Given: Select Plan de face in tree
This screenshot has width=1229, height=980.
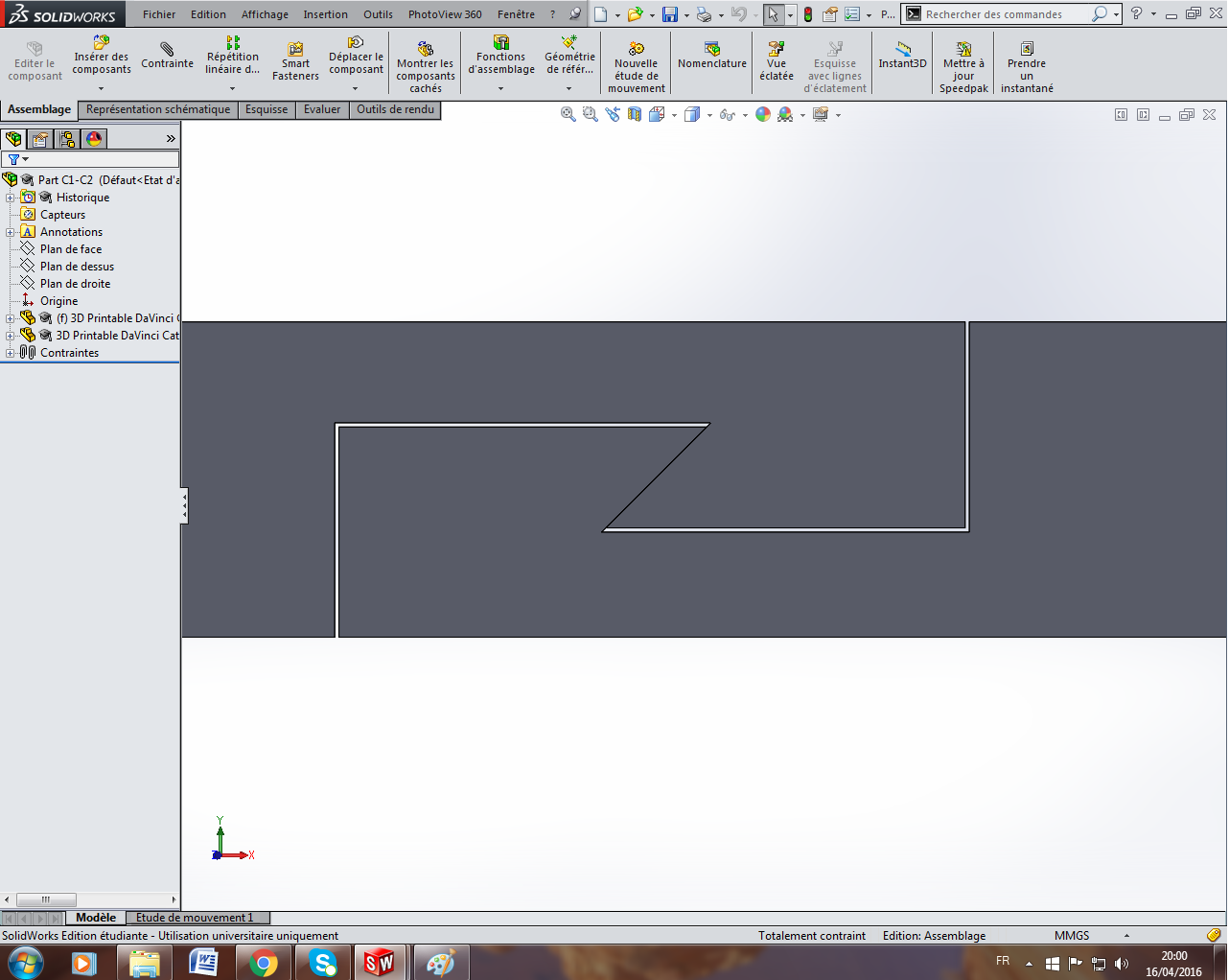Looking at the screenshot, I should coord(71,249).
